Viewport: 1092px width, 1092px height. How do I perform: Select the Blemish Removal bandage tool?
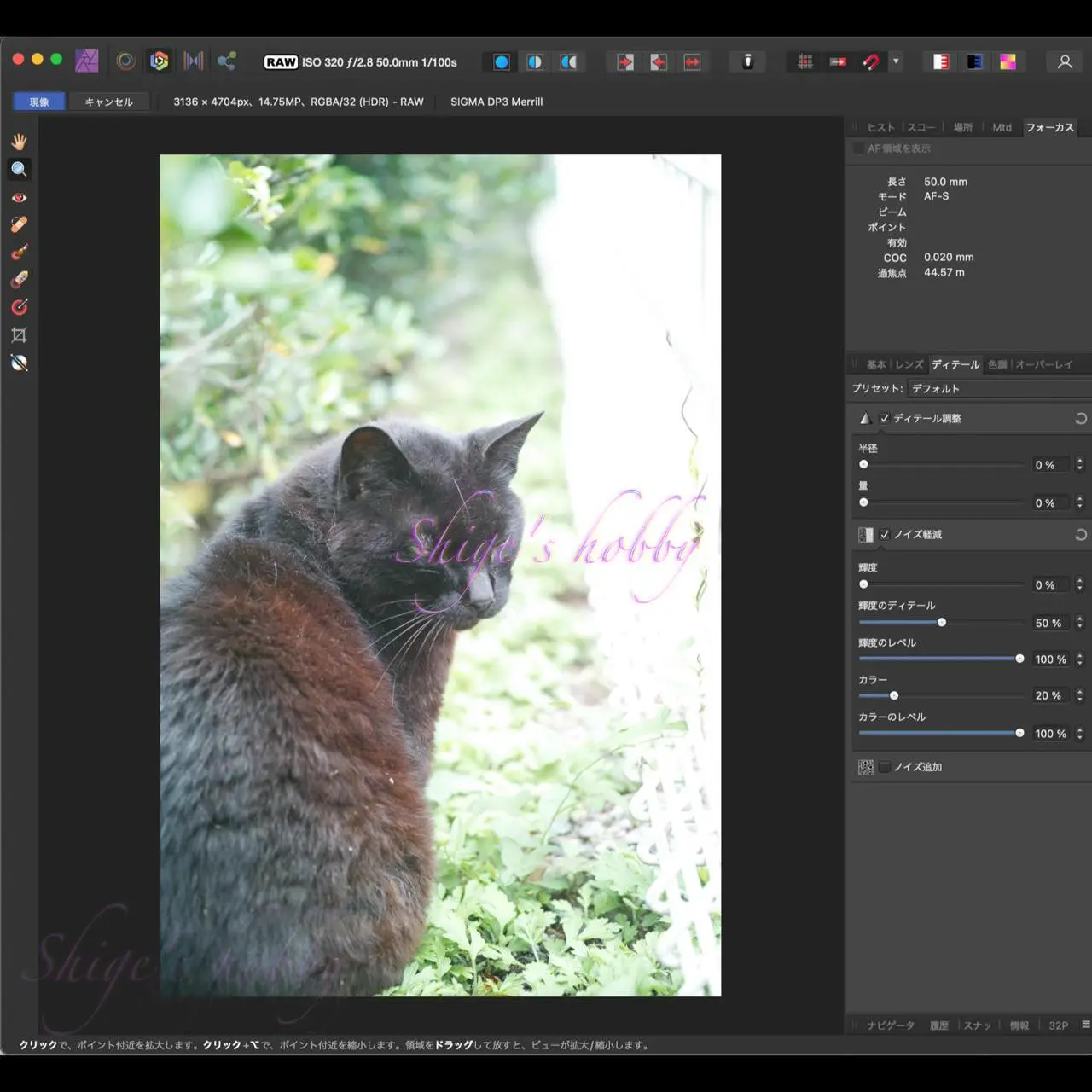coord(19,224)
